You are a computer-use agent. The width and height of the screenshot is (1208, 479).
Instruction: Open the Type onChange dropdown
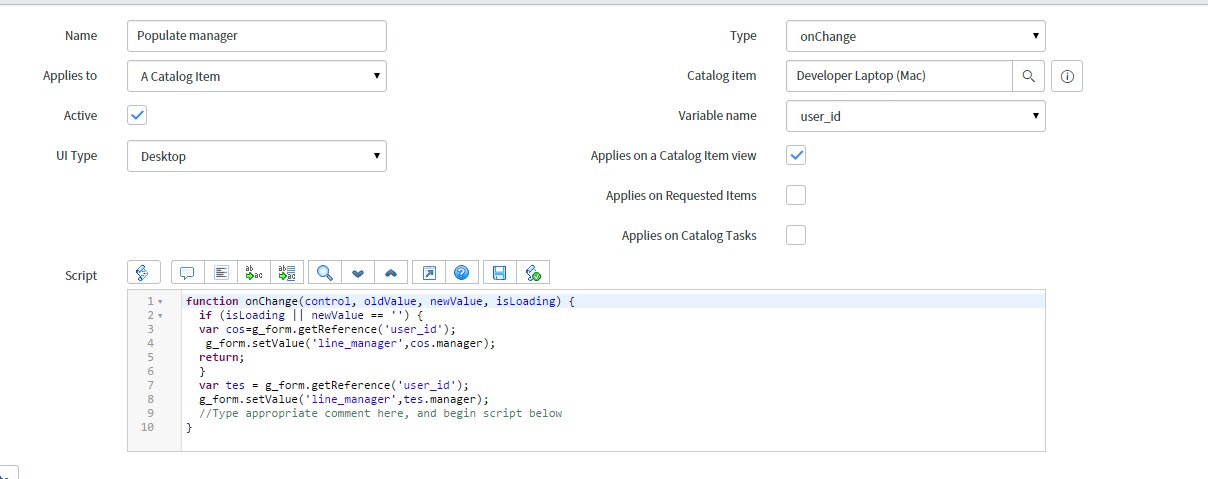coord(916,36)
